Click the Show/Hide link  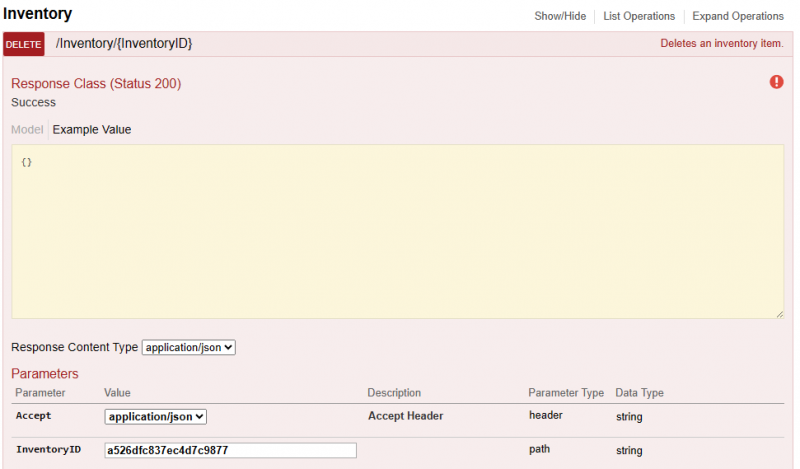(560, 16)
